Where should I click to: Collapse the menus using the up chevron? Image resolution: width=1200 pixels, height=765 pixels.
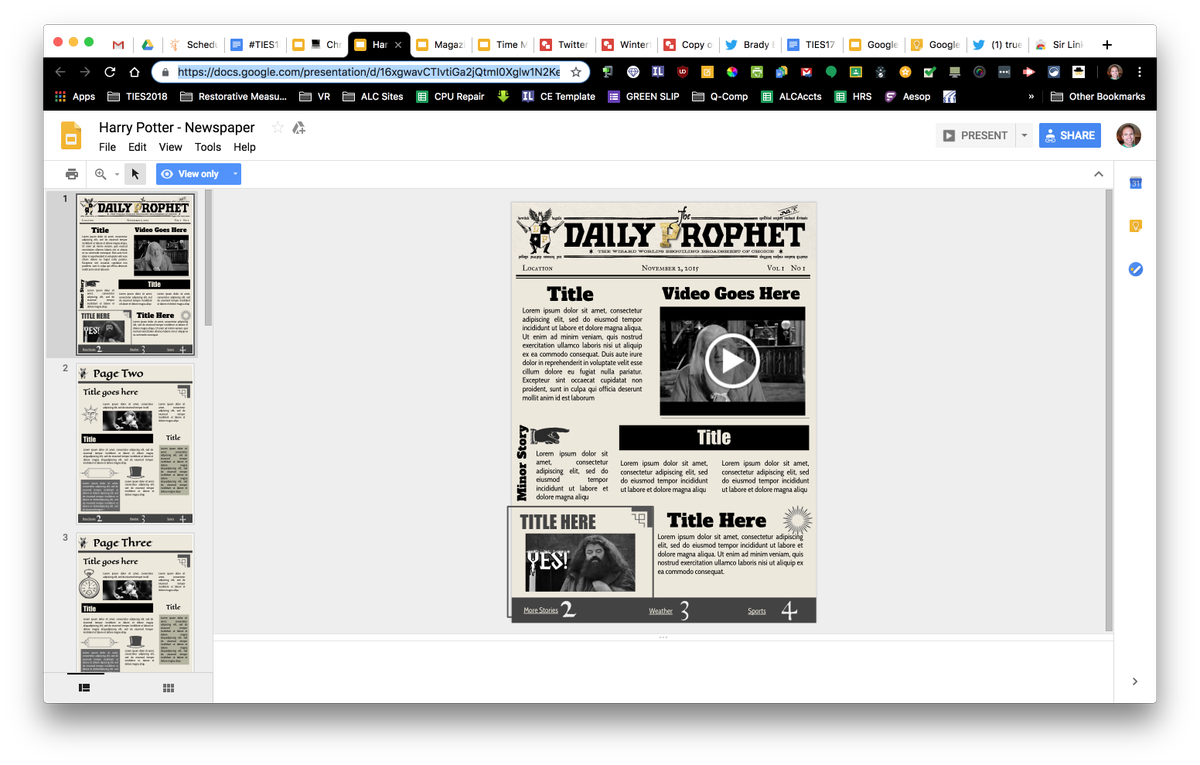[x=1098, y=174]
